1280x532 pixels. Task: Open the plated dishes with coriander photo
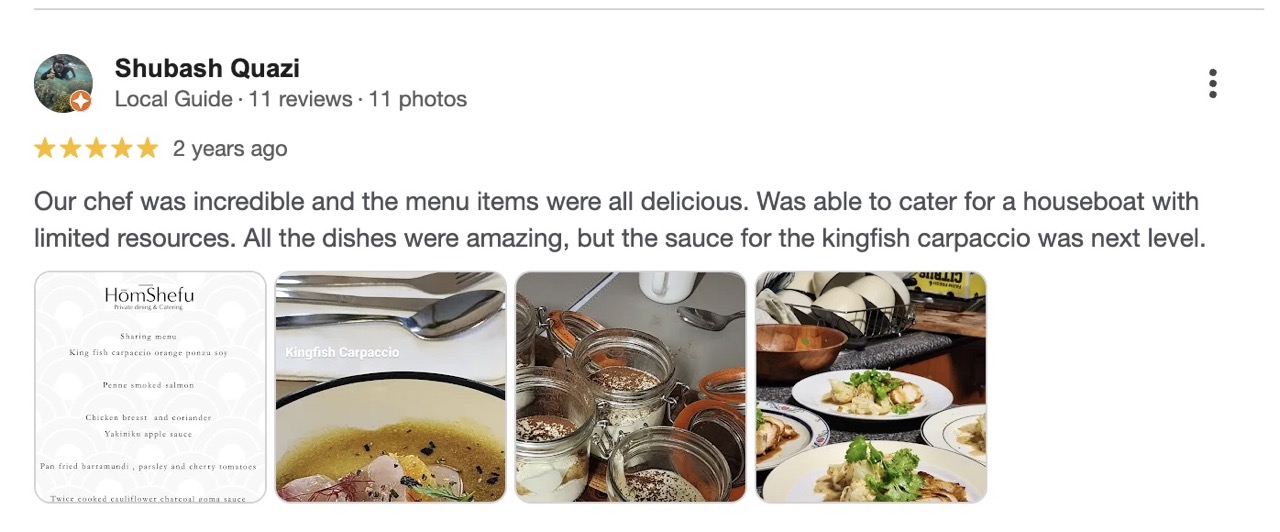pyautogui.click(x=871, y=387)
